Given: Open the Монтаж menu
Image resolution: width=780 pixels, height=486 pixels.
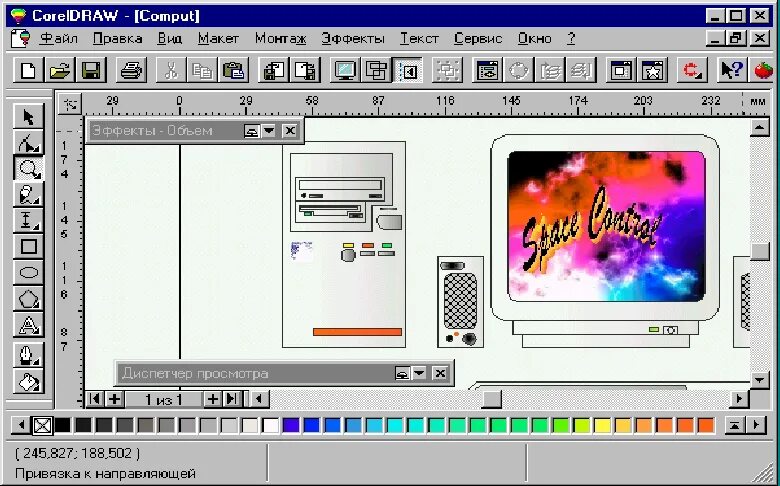Looking at the screenshot, I should pyautogui.click(x=280, y=38).
